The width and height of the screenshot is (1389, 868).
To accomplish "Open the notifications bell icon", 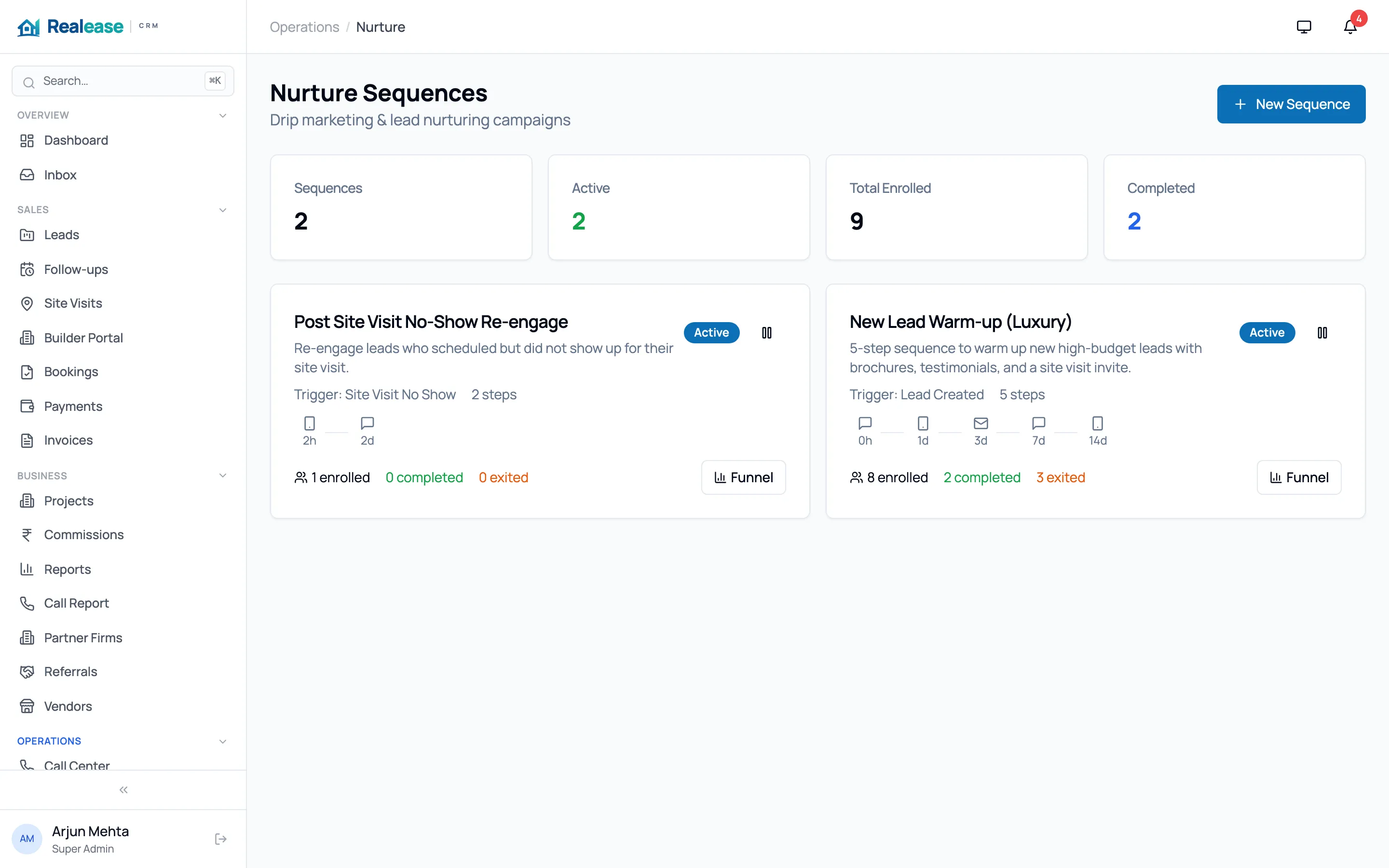I will pos(1350,27).
